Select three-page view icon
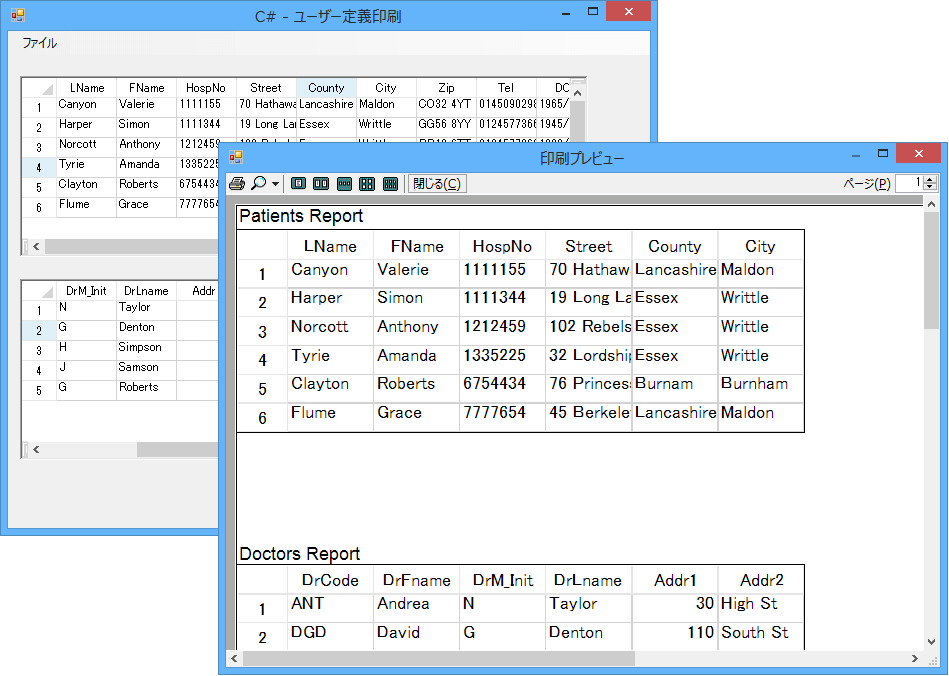Screen dimensions: 949x676 (x=344, y=183)
